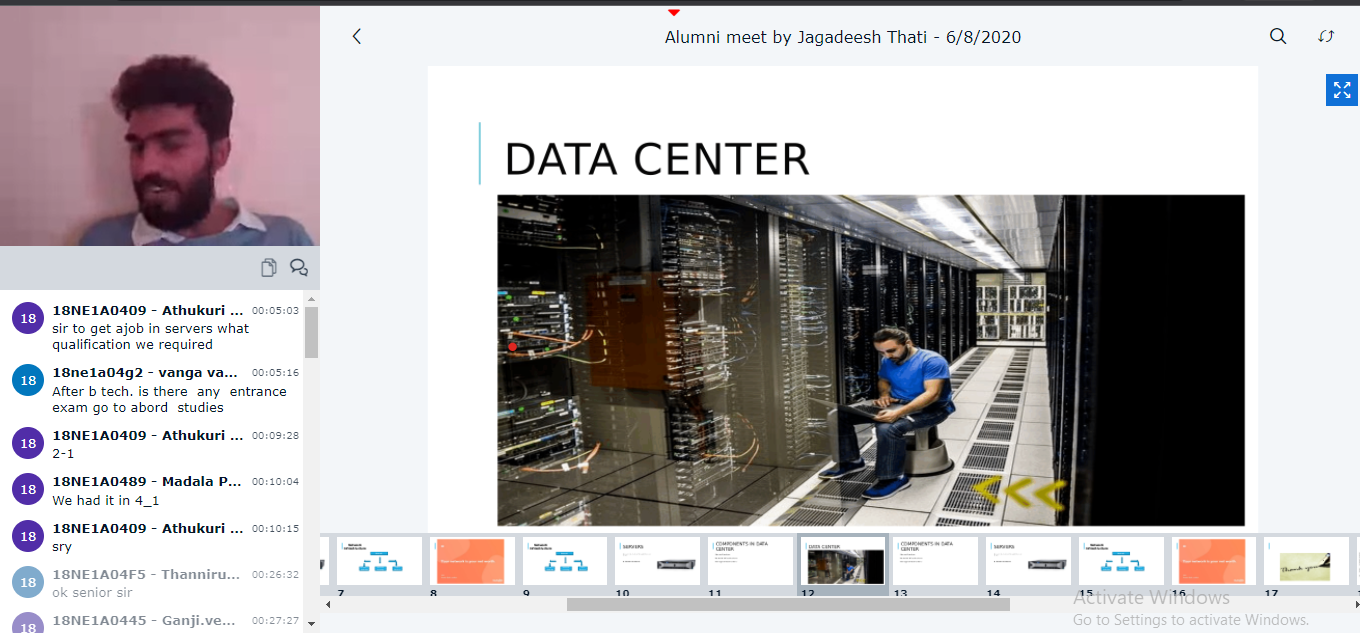The width and height of the screenshot is (1360, 633).
Task: Click timestamp 00:05:16 in chat
Action: 275,373
